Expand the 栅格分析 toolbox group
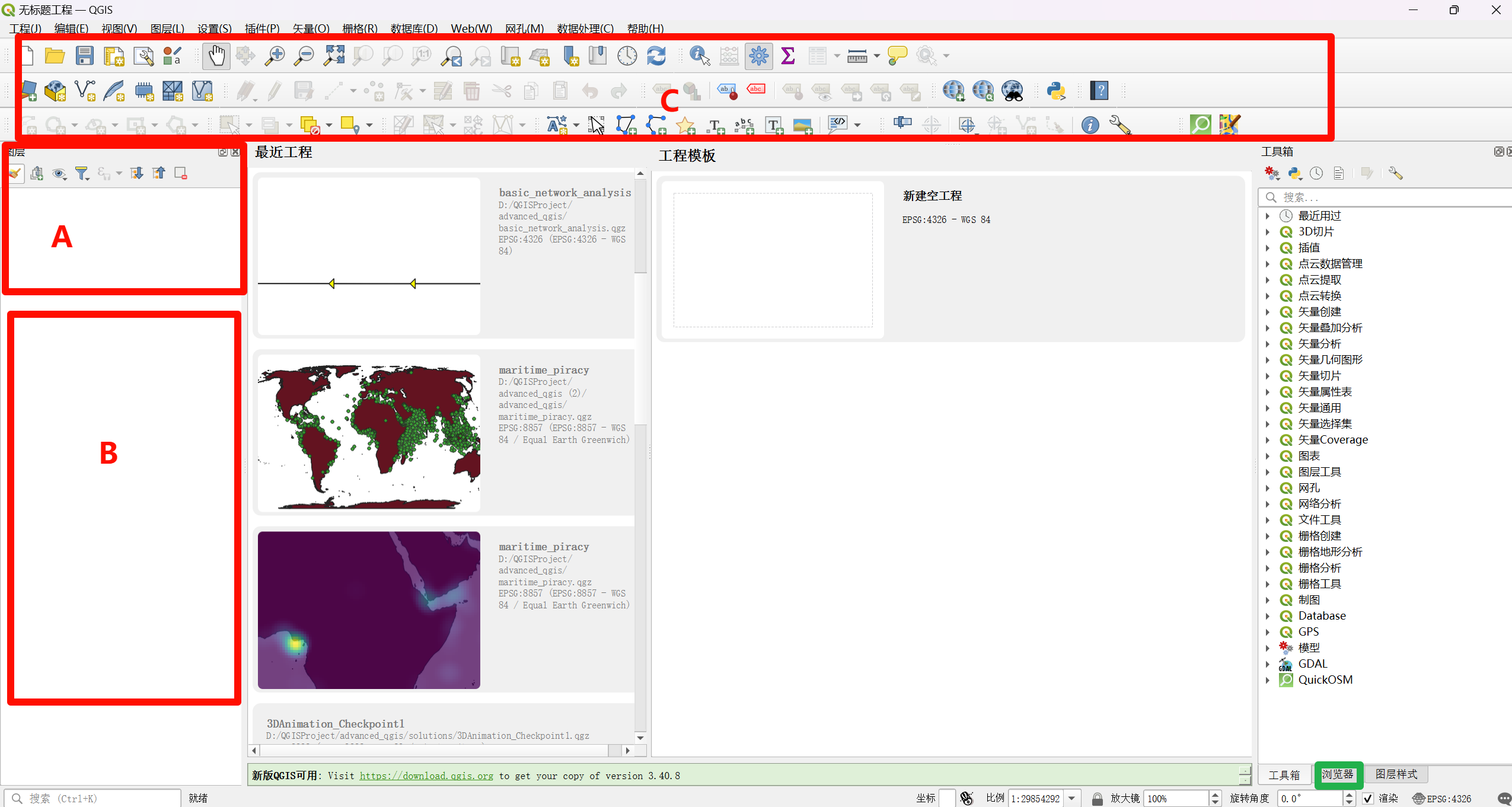The width and height of the screenshot is (1512, 807). 1268,568
